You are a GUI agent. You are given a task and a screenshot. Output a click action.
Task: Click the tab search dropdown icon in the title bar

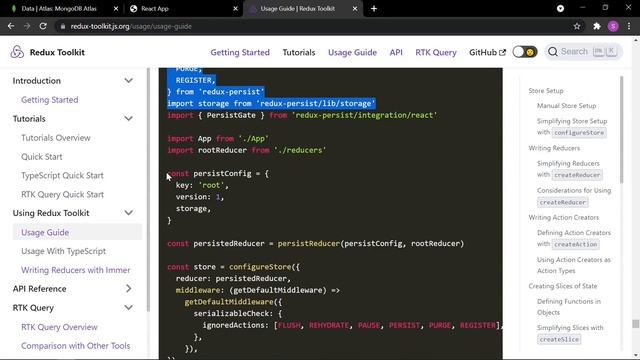[x=560, y=9]
